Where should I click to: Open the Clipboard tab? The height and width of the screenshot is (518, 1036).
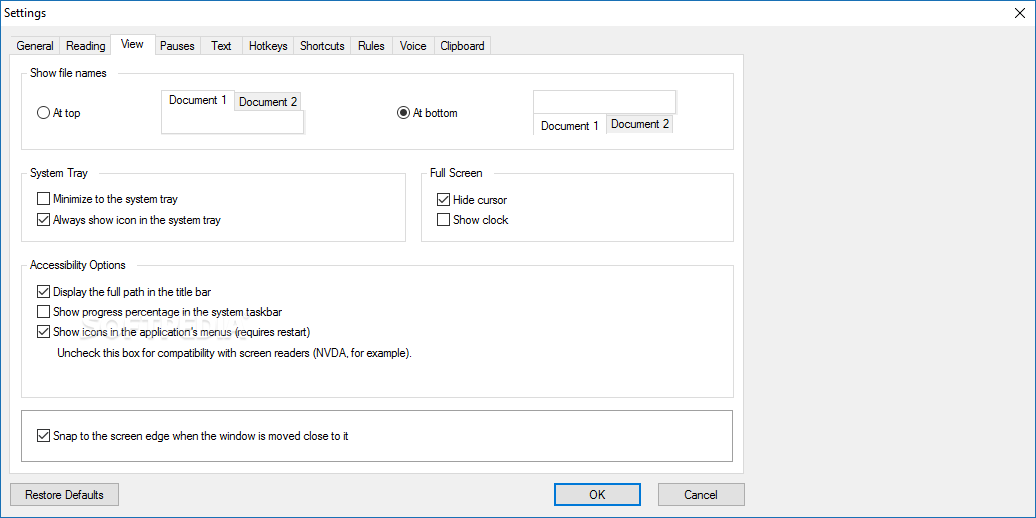point(462,46)
